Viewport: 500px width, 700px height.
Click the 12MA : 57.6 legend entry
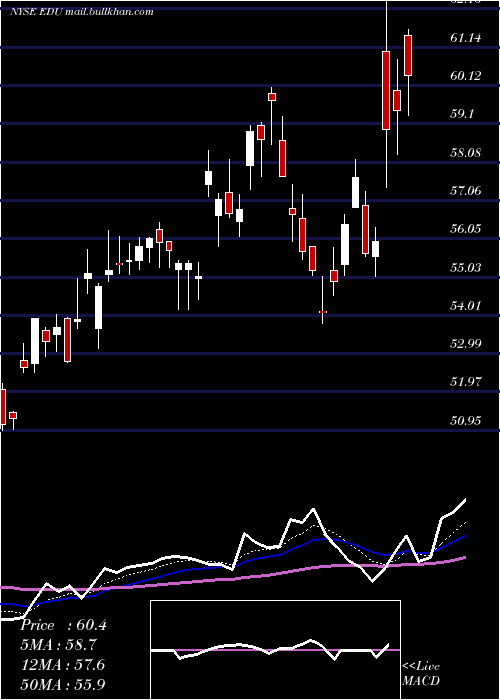(63, 664)
